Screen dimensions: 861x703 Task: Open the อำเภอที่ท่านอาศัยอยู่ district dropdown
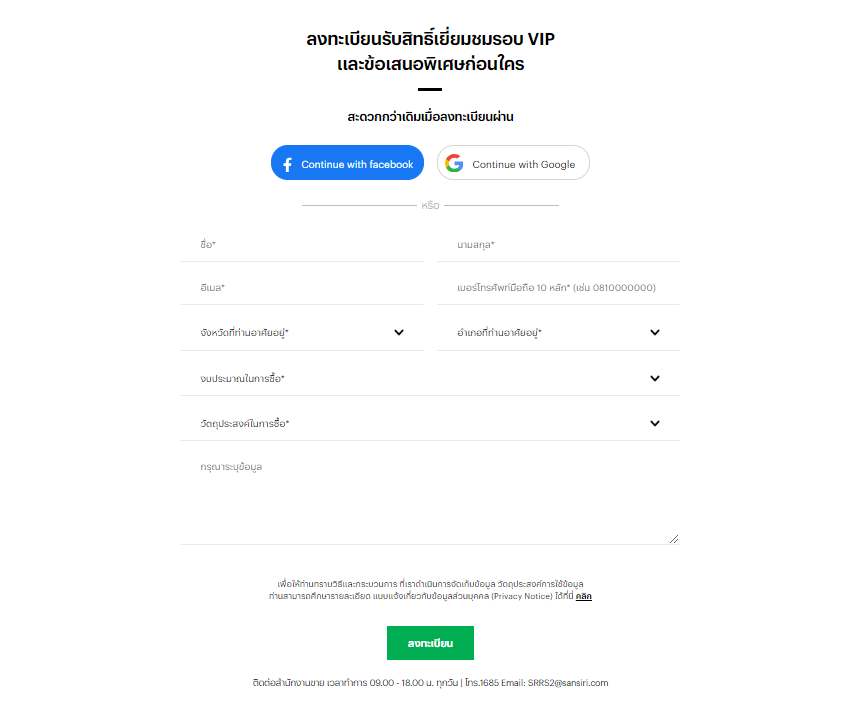tap(558, 333)
